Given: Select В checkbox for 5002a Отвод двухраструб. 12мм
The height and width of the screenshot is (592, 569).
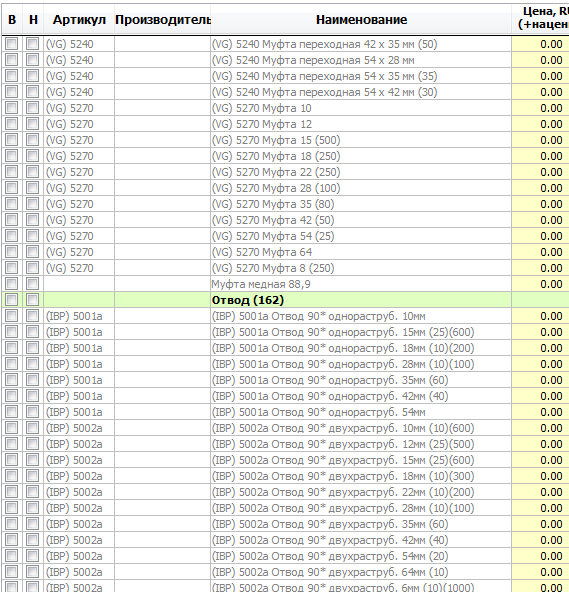Looking at the screenshot, I should click(x=11, y=444).
